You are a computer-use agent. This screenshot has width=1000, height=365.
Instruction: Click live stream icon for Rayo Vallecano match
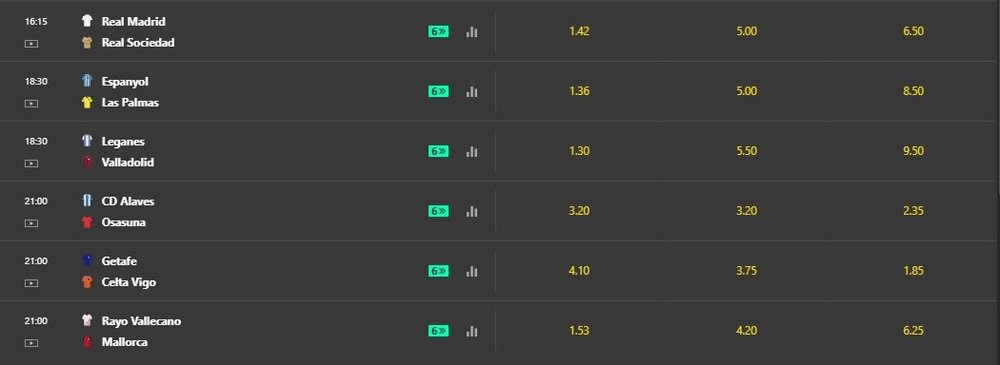(31, 343)
